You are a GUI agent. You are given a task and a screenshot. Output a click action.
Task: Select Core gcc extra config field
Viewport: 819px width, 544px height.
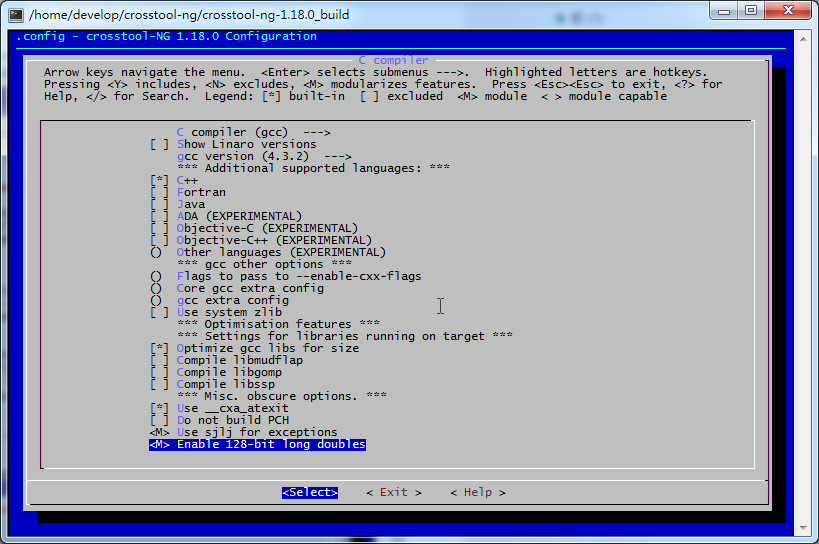pyautogui.click(x=237, y=289)
